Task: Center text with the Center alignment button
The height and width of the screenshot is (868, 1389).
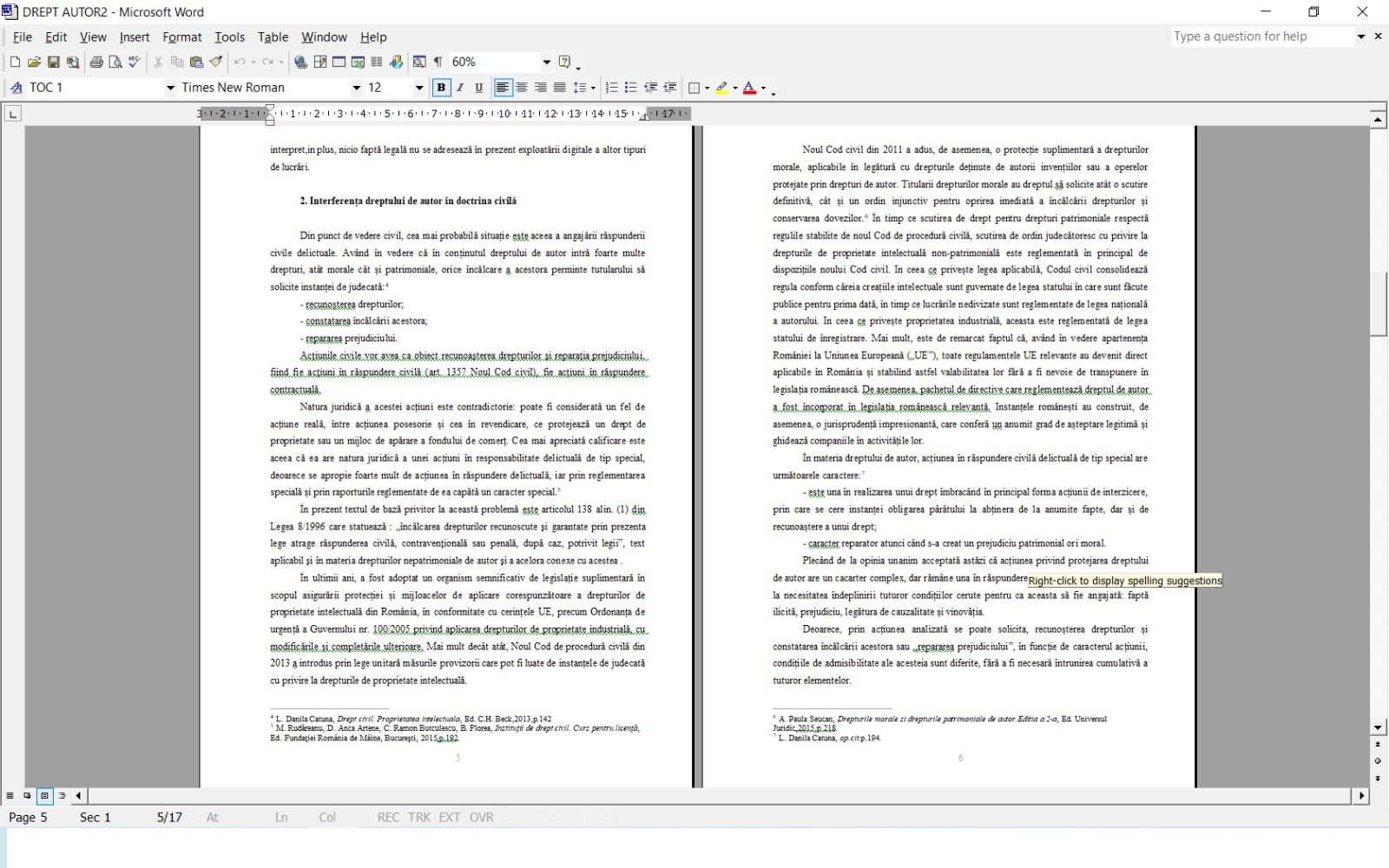Action: click(522, 88)
